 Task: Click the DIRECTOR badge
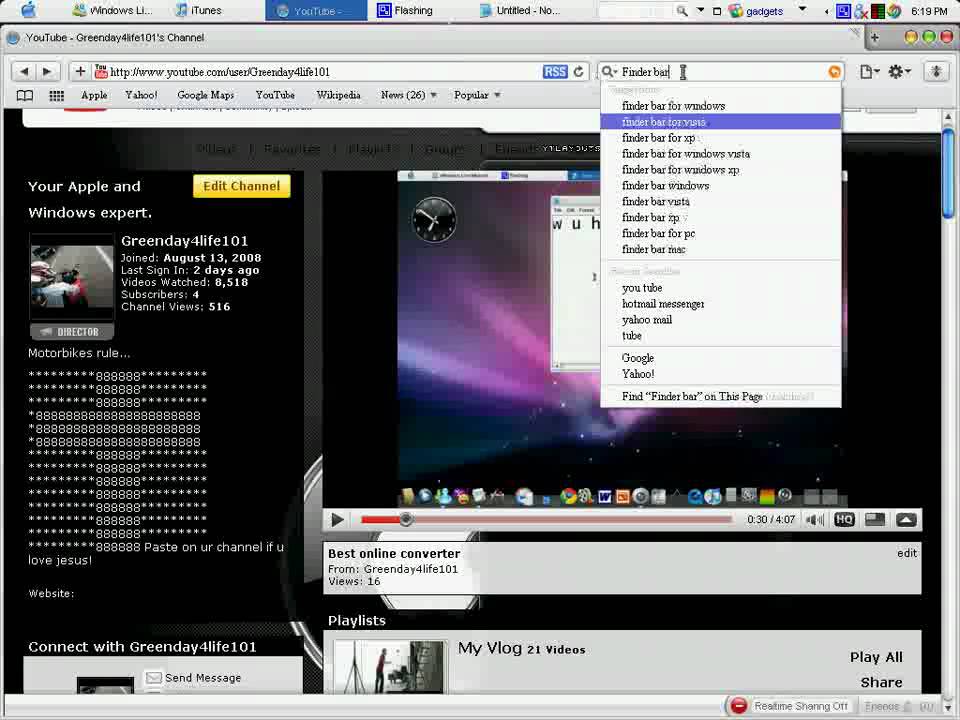click(x=72, y=332)
